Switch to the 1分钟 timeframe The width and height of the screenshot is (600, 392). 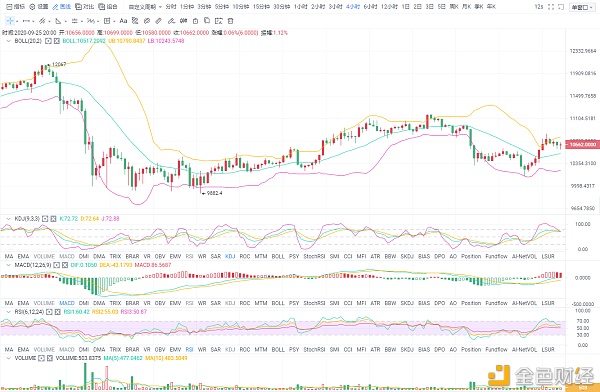point(187,7)
